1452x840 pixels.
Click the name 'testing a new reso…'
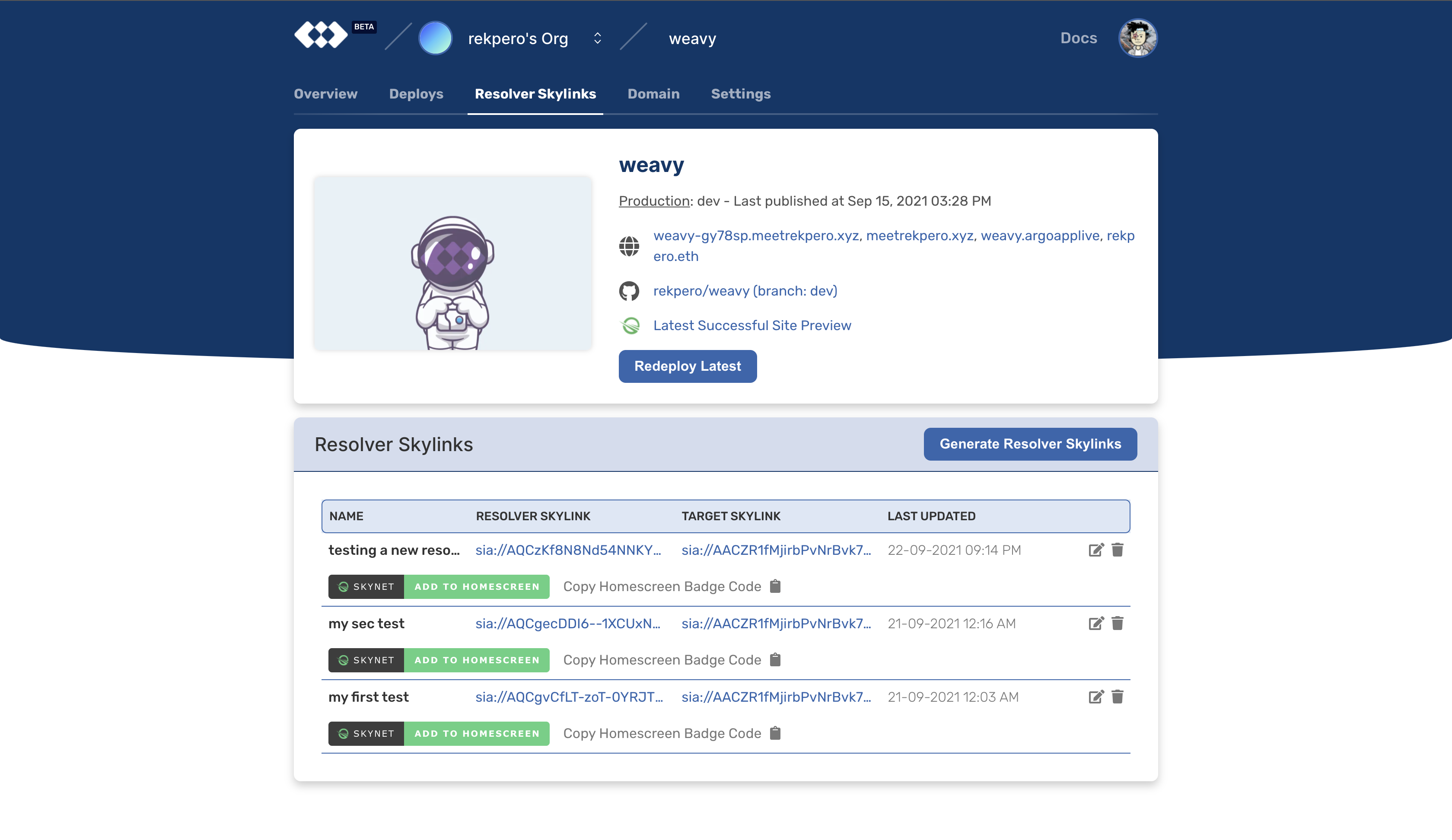[394, 550]
